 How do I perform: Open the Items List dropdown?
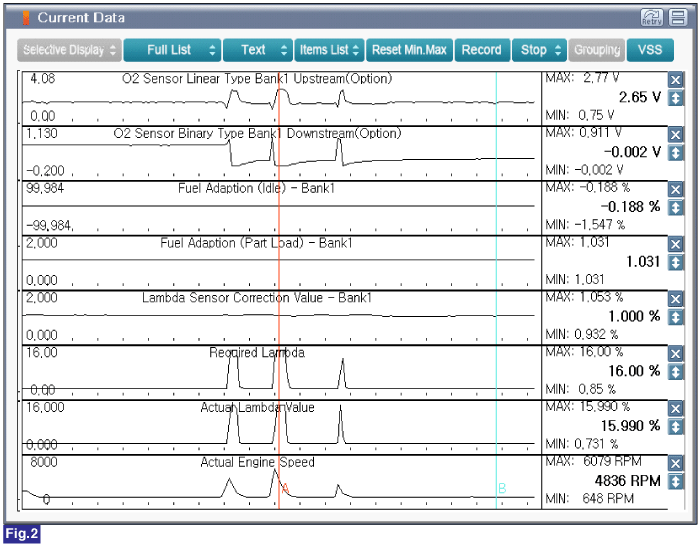click(329, 50)
